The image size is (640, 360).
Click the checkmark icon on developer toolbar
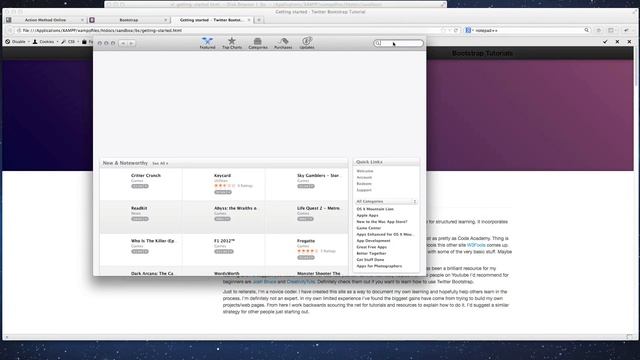605,42
